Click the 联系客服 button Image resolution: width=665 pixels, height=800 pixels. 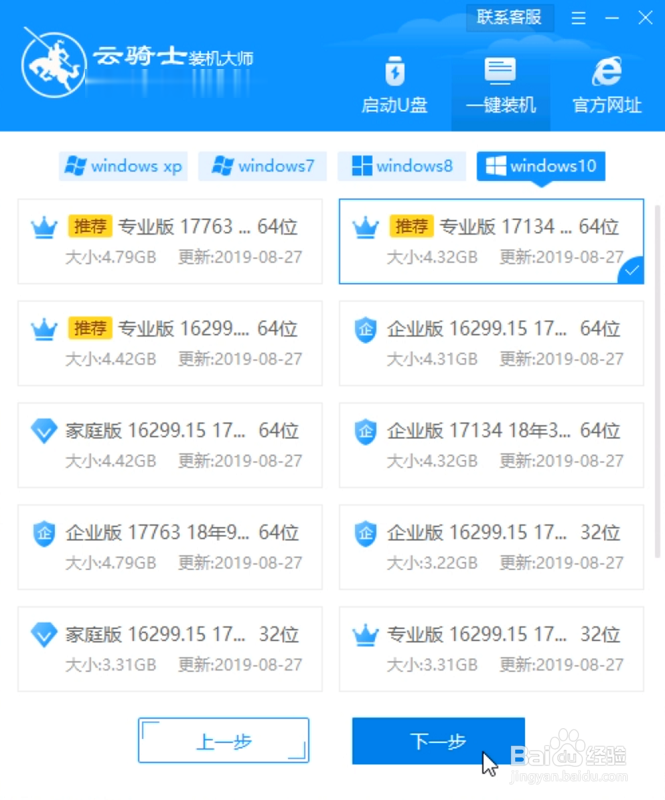509,17
